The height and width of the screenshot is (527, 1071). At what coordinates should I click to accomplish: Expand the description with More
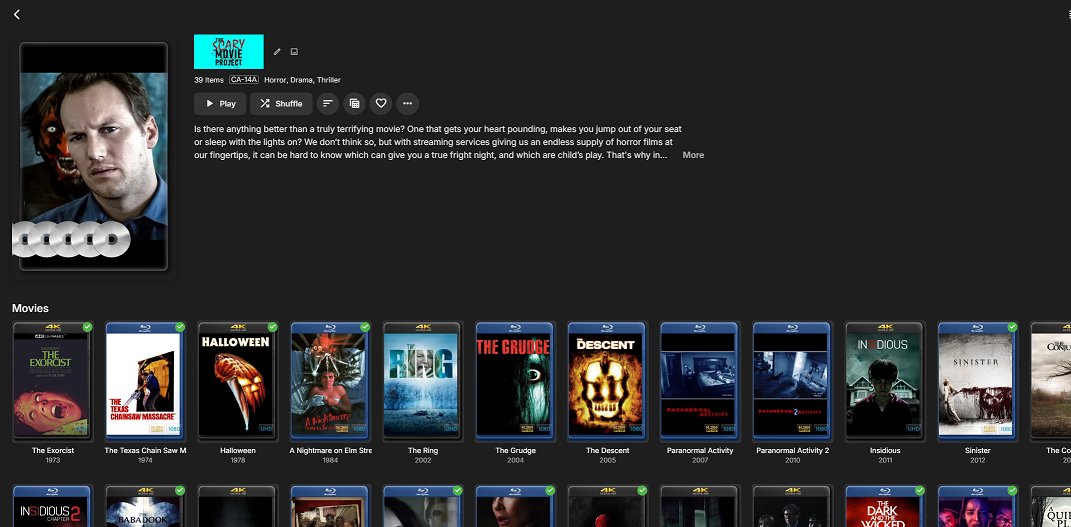(693, 155)
